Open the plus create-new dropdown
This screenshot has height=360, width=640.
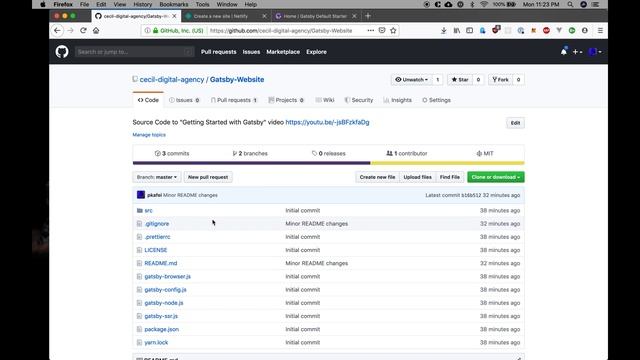[577, 52]
